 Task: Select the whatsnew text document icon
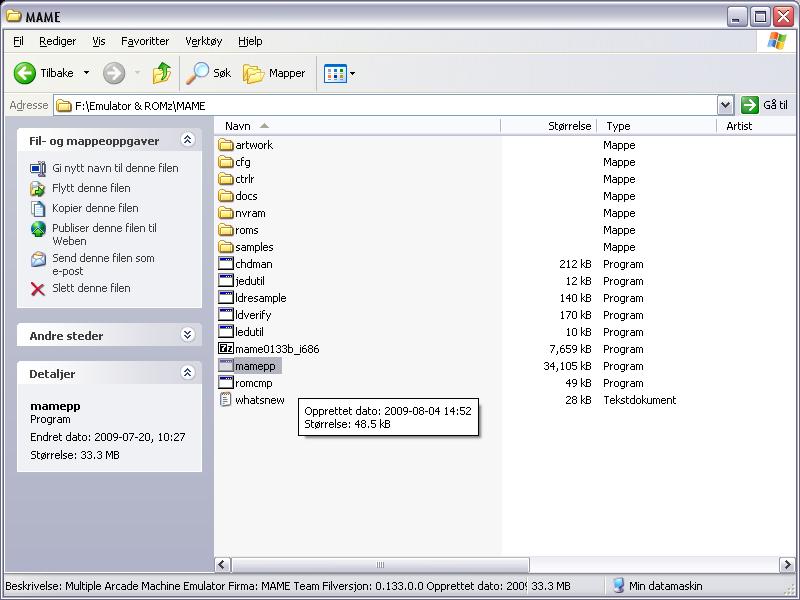tap(226, 399)
